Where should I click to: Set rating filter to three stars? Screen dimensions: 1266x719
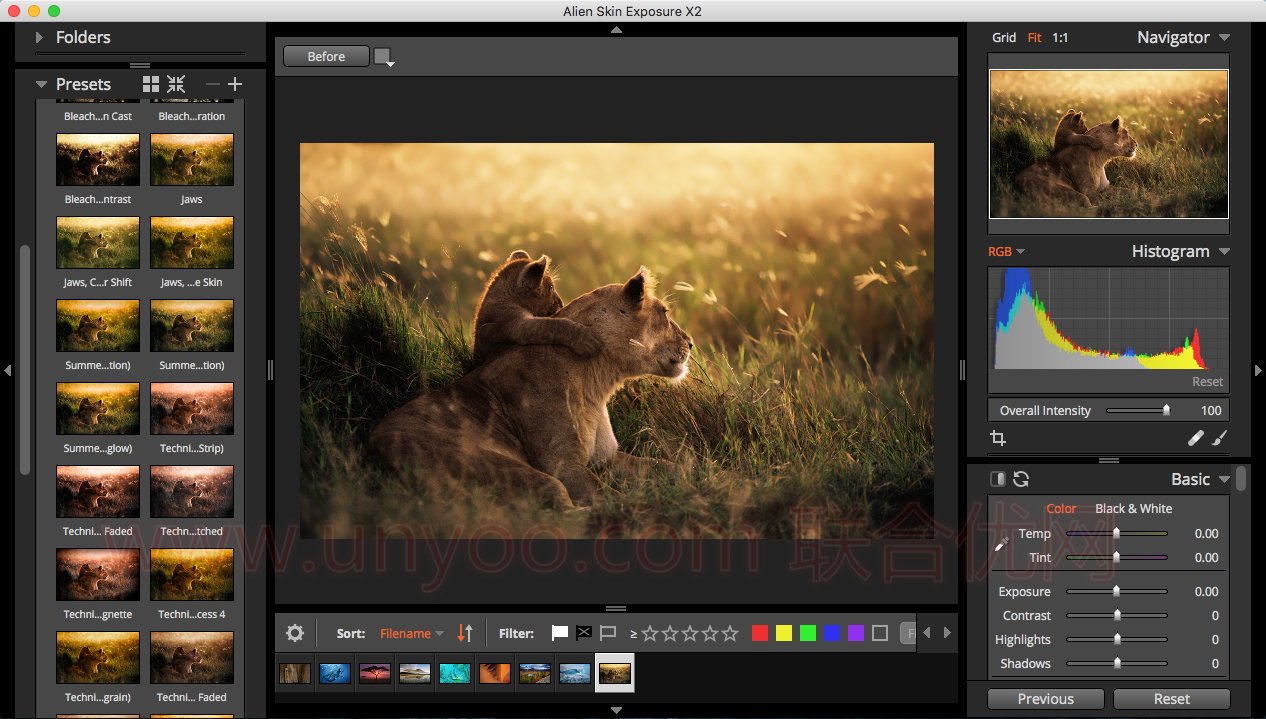(690, 633)
